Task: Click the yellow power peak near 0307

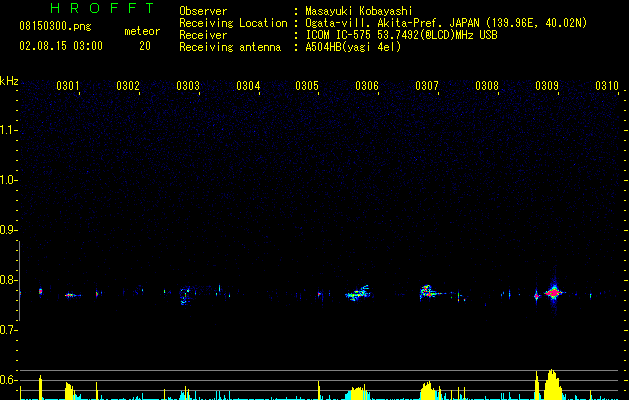Action: pos(426,391)
